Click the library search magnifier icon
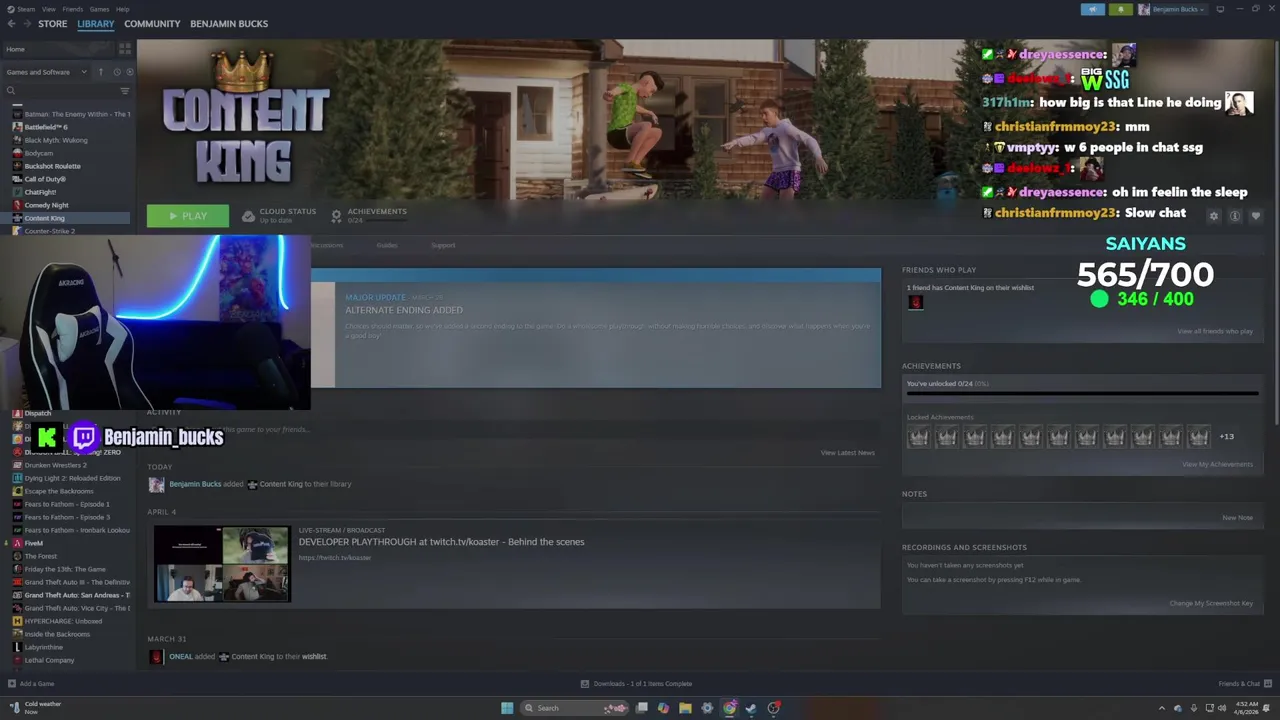 click(11, 91)
